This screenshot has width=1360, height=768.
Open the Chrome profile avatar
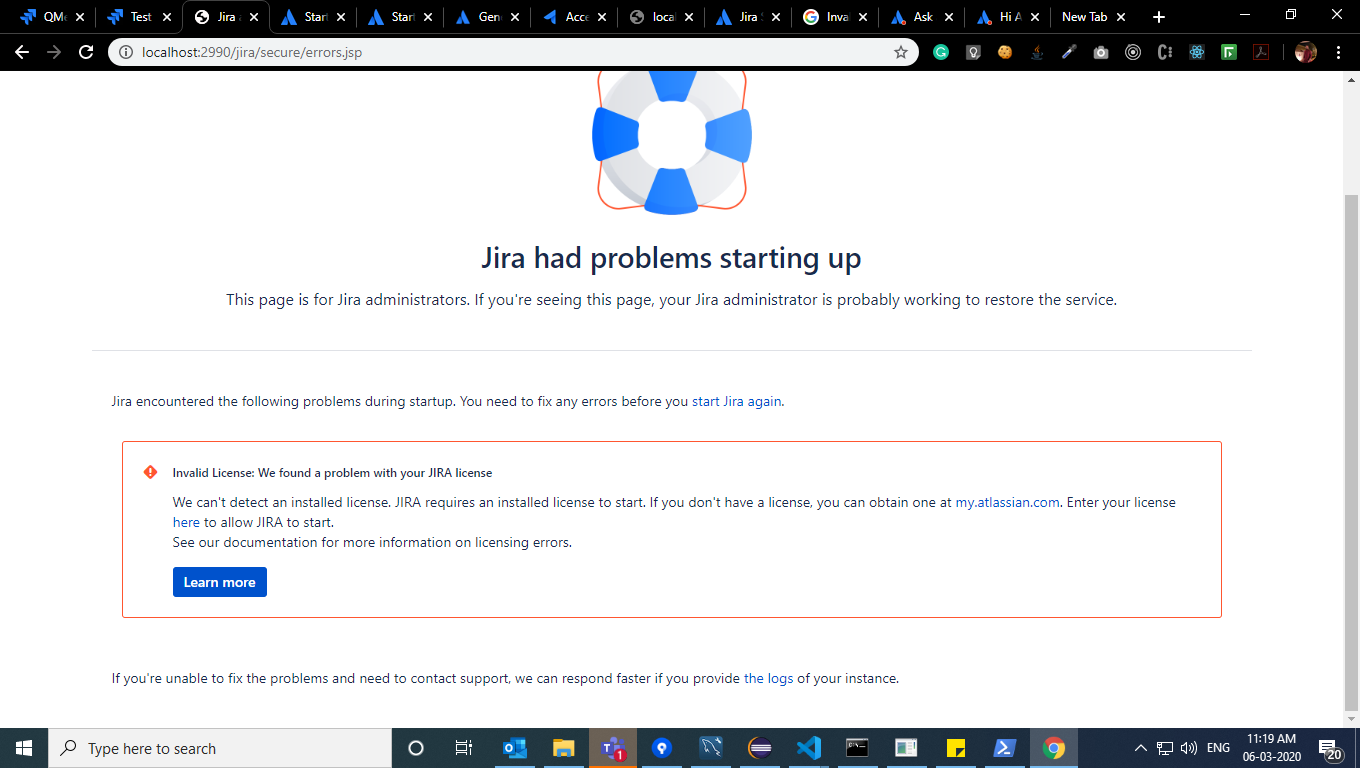coord(1306,52)
